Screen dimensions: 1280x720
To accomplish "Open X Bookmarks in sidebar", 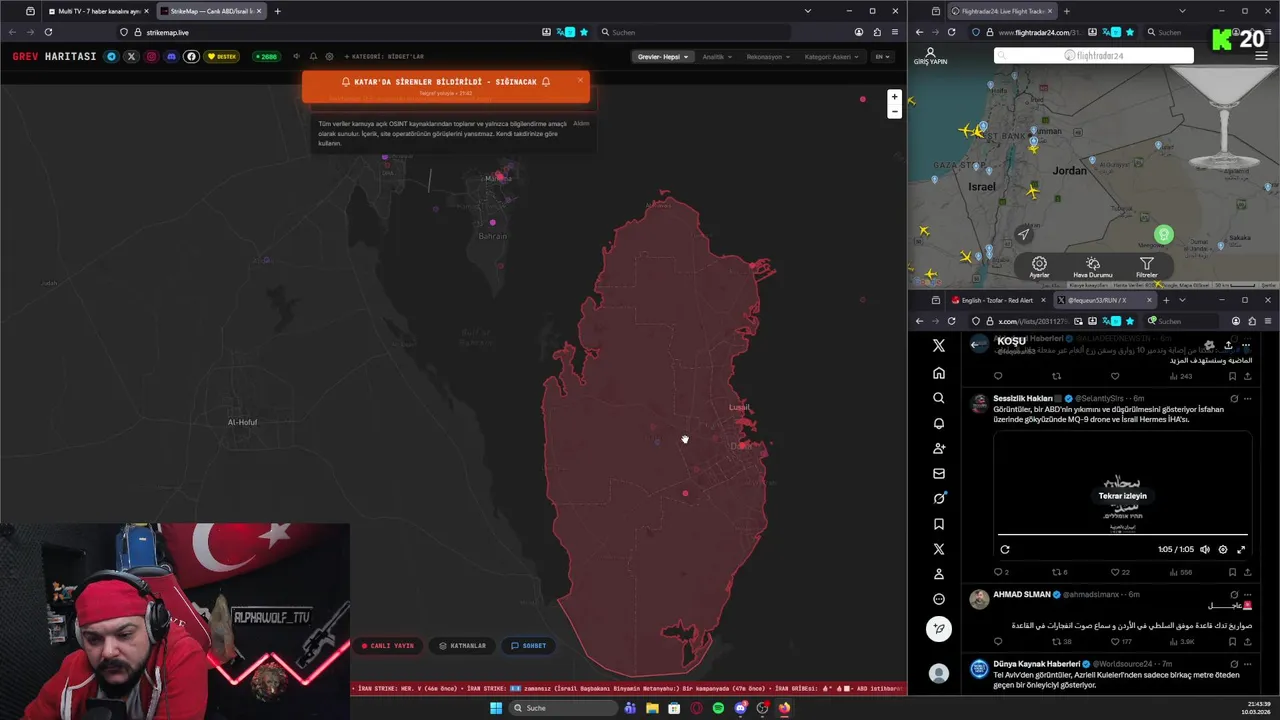I will [939, 524].
